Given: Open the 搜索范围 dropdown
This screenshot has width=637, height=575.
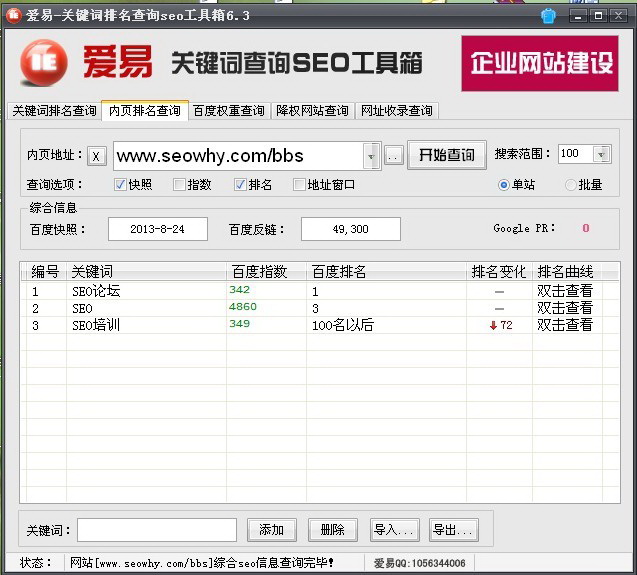Looking at the screenshot, I should coord(601,154).
